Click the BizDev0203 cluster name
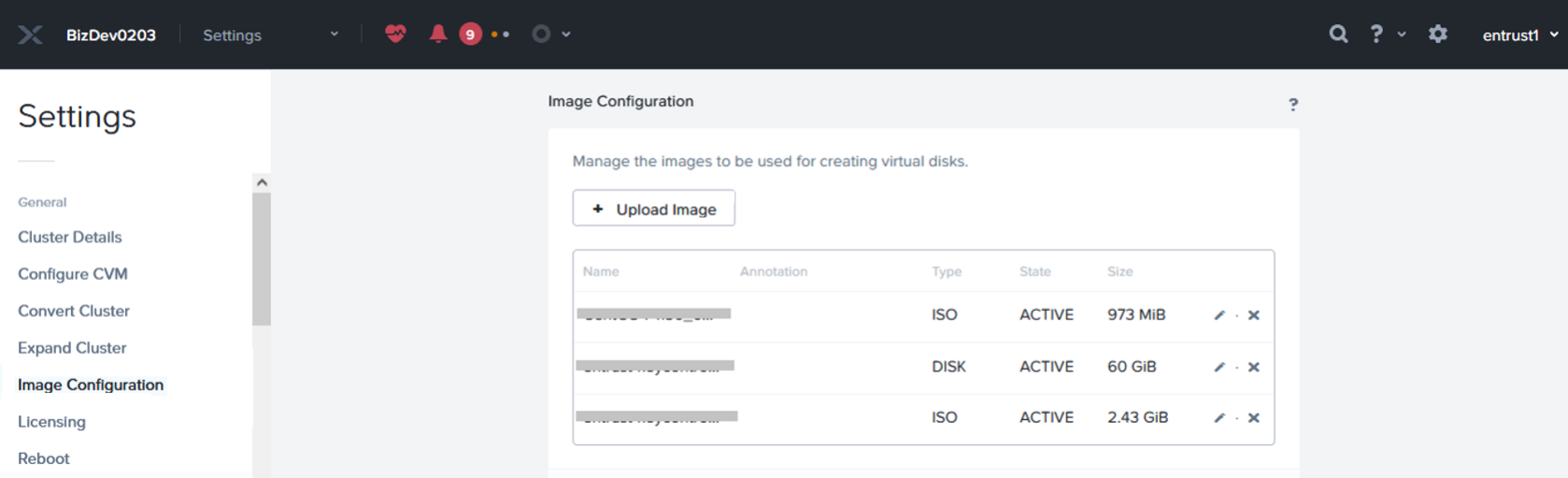 click(111, 35)
